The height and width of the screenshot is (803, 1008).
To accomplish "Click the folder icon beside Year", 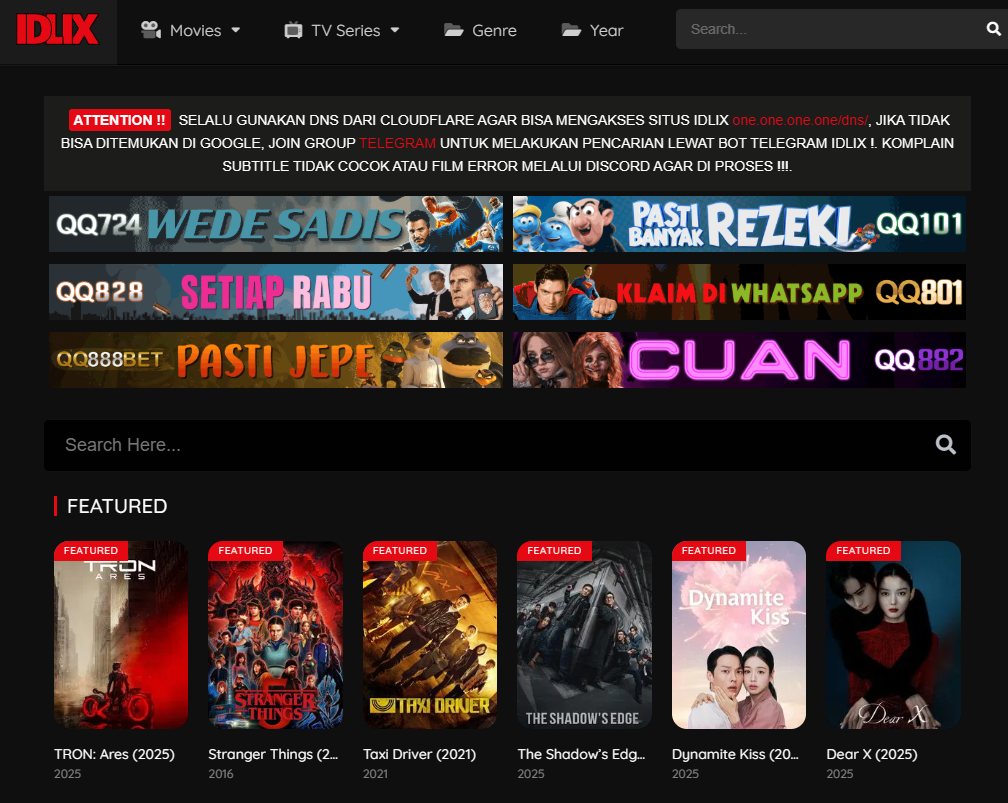I will click(x=571, y=30).
